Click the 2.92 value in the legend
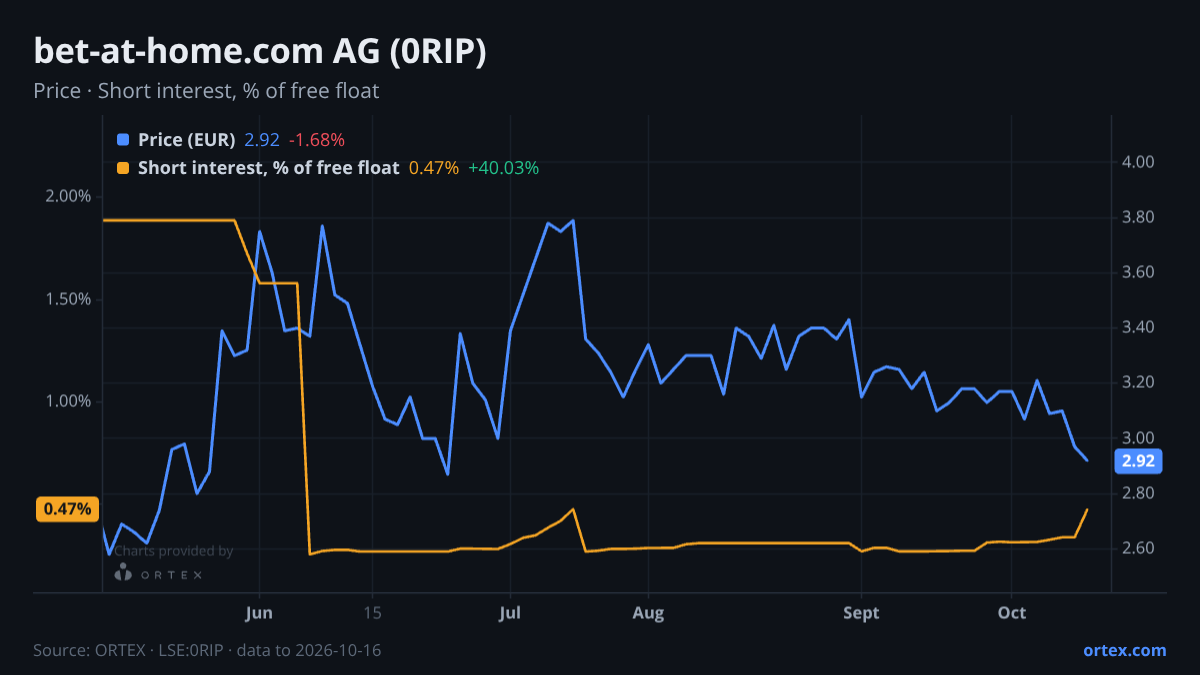Viewport: 1200px width, 675px height. [262, 140]
